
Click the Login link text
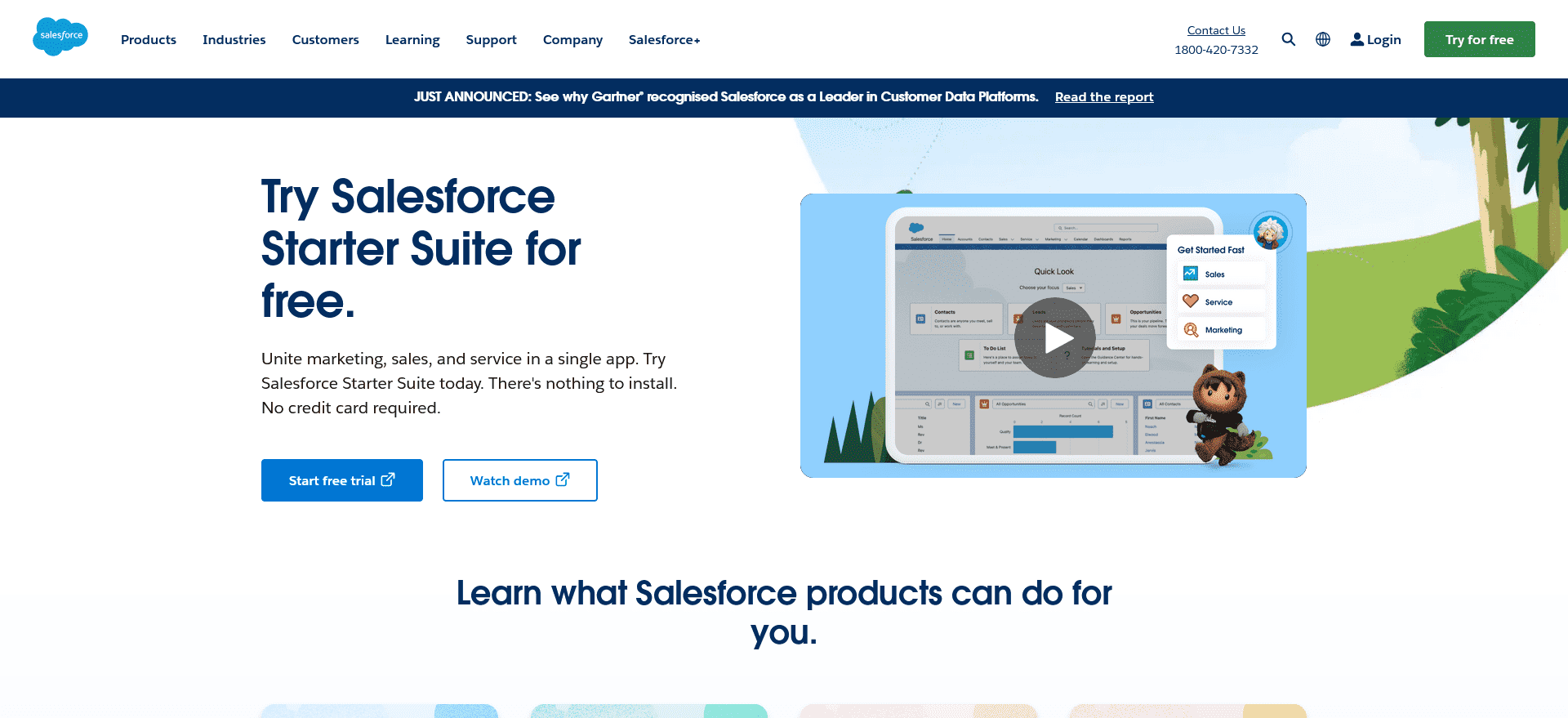click(1384, 39)
